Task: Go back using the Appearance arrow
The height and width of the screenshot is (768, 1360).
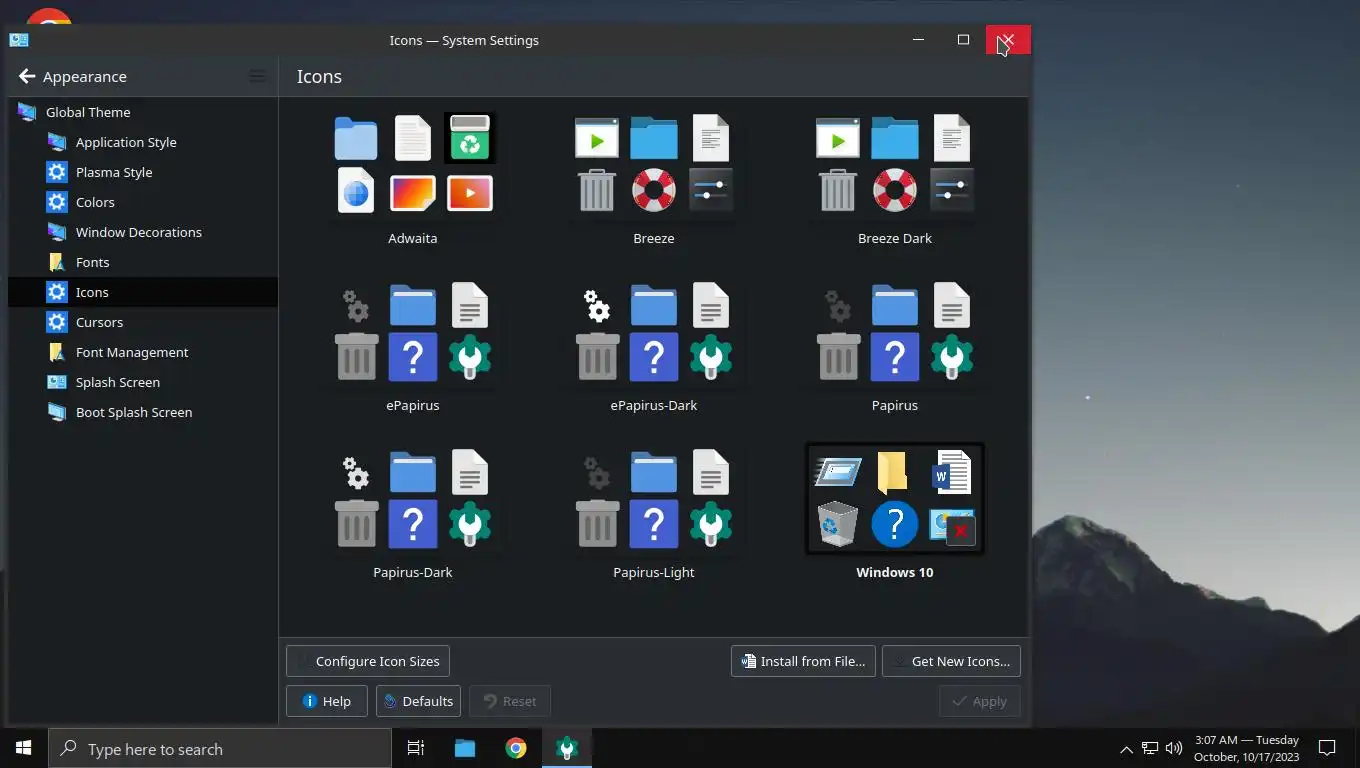Action: point(27,77)
